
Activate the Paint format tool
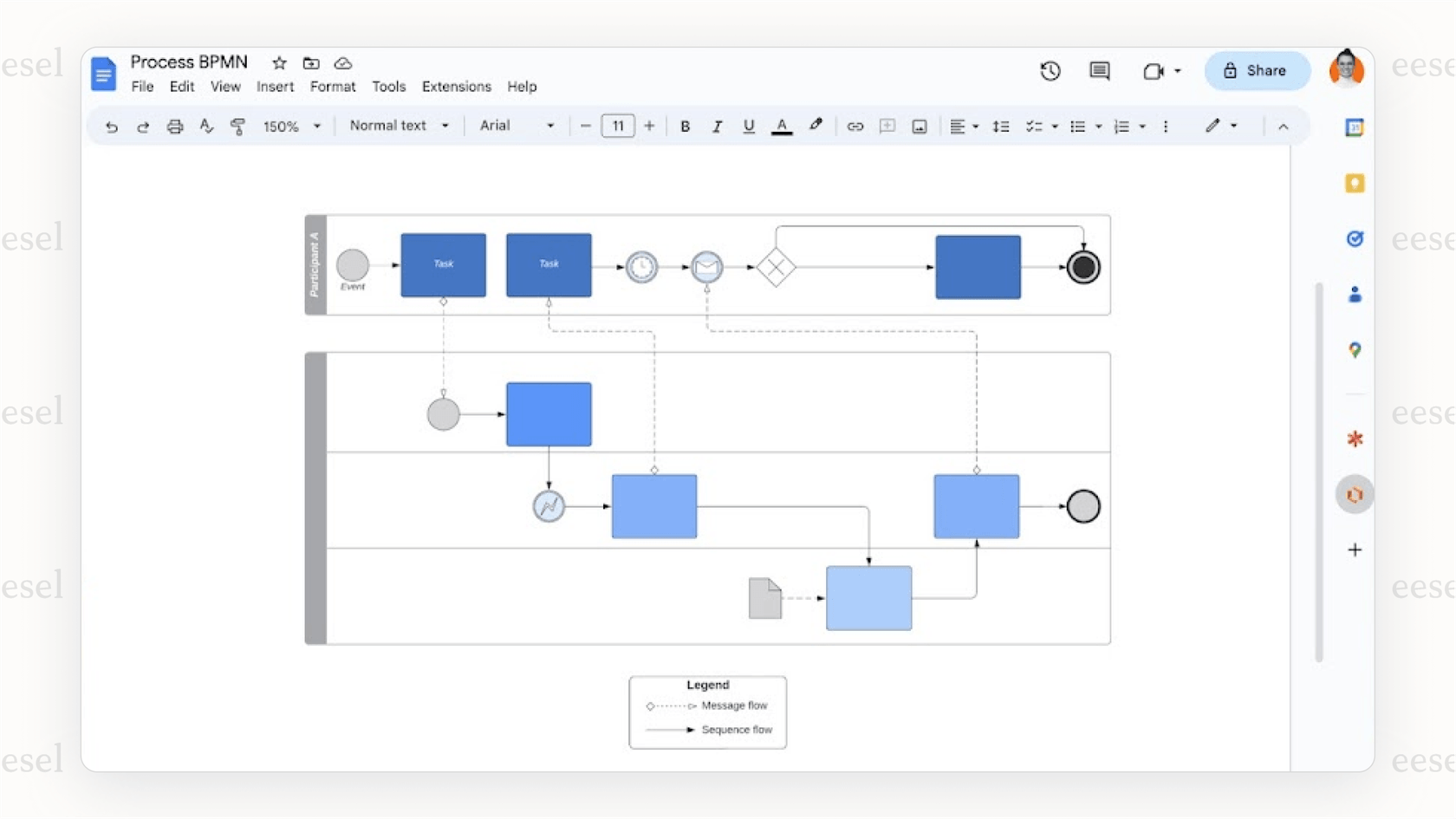click(x=238, y=127)
